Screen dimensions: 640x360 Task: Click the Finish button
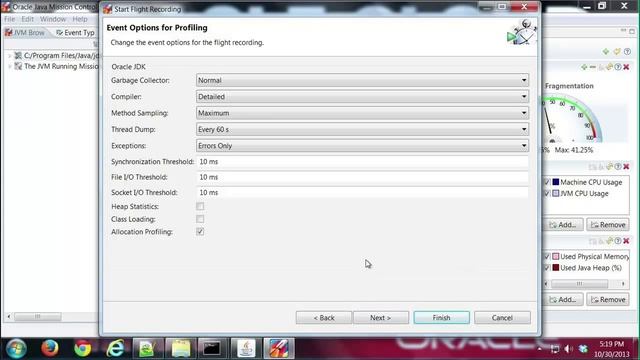coord(442,318)
